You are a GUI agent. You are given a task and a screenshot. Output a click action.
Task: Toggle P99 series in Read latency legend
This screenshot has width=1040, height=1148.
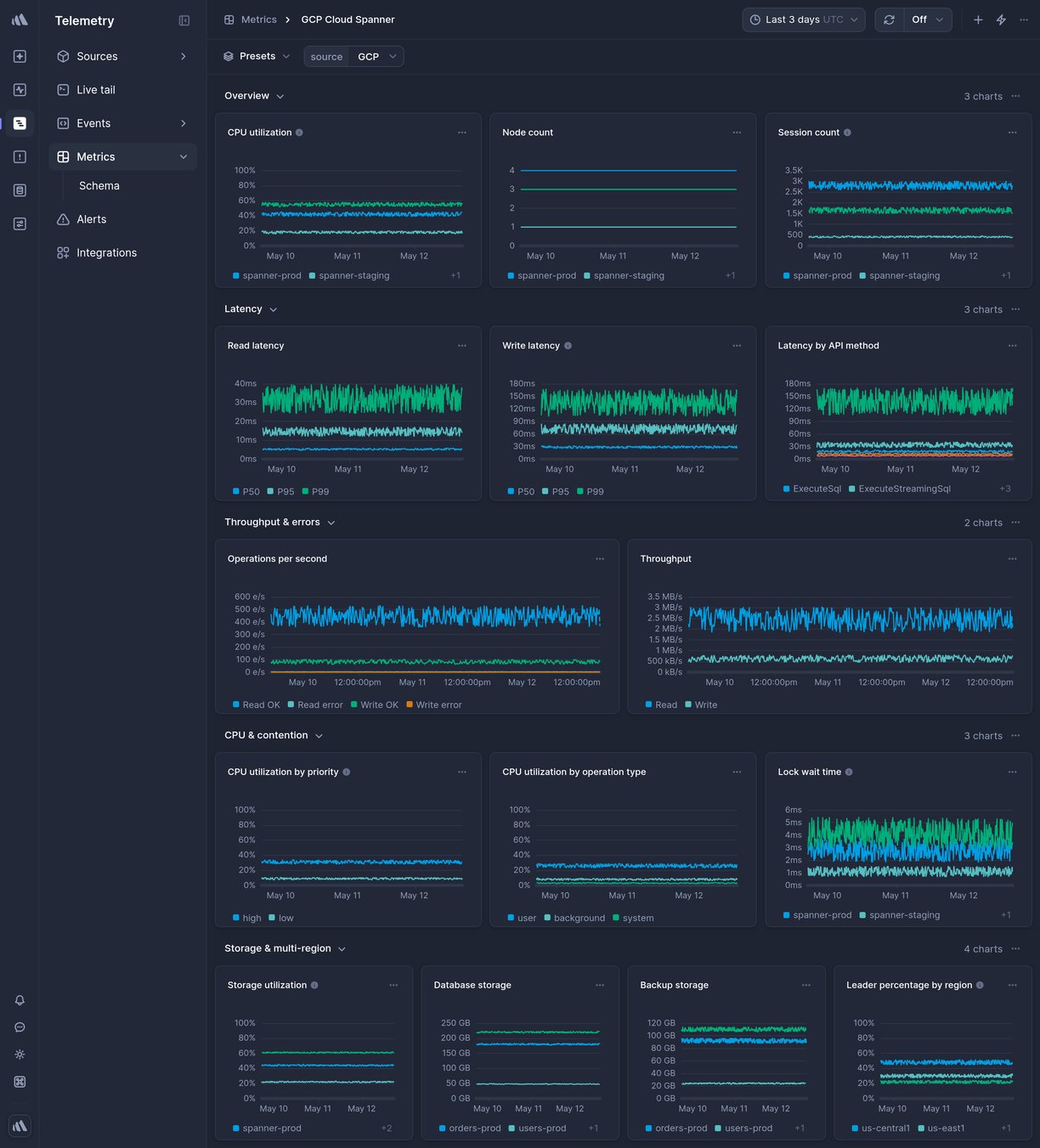(x=315, y=491)
